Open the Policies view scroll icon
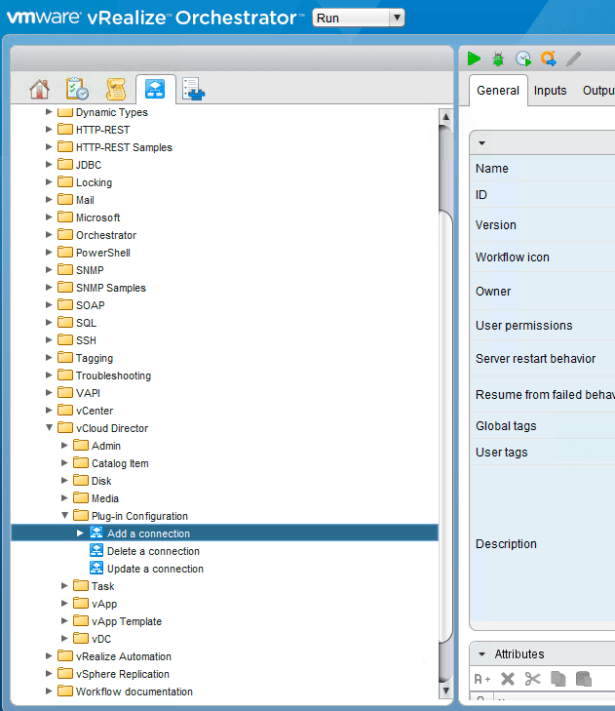Screen dimensions: 615x711 (x=115, y=90)
